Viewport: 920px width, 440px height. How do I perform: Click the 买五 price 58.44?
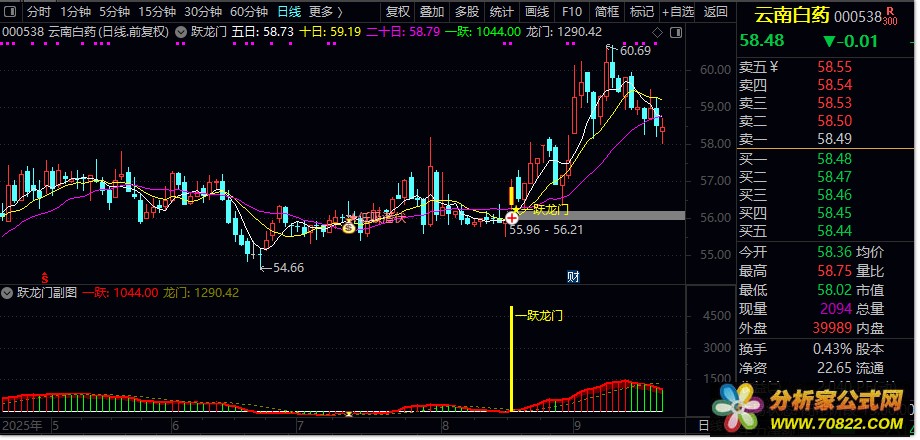pyautogui.click(x=834, y=231)
